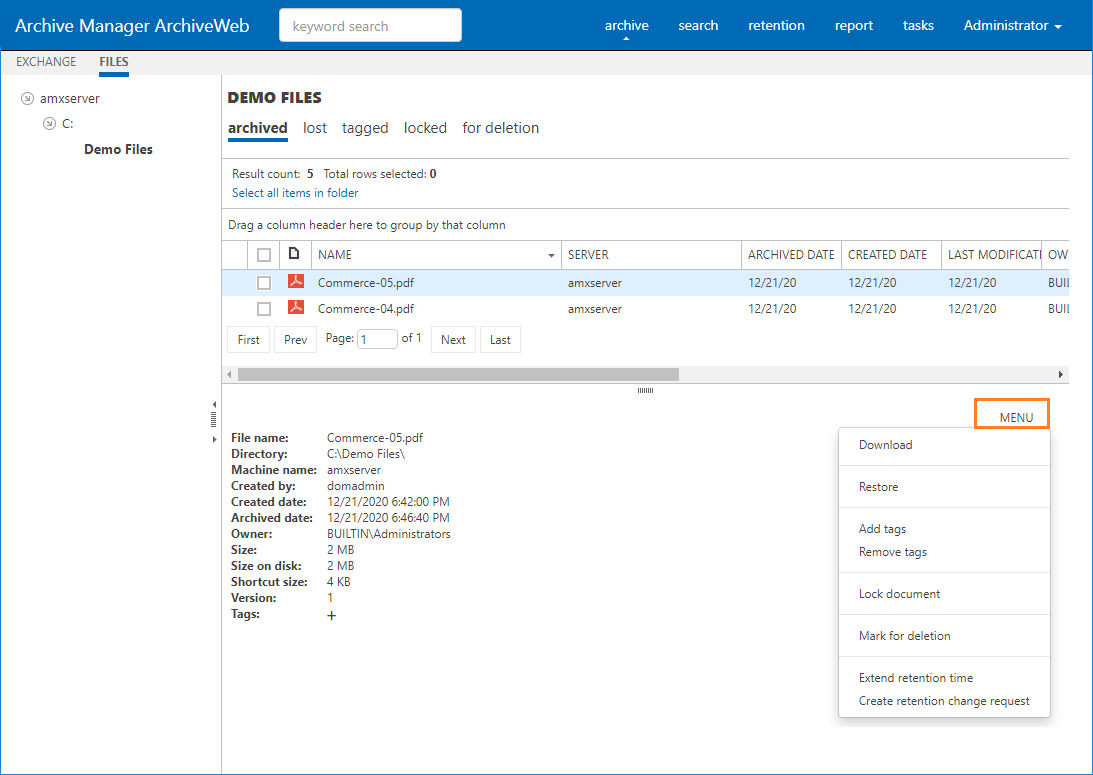This screenshot has width=1093, height=775.
Task: Check the Commerce-04.pdf row checkbox
Action: pos(264,309)
